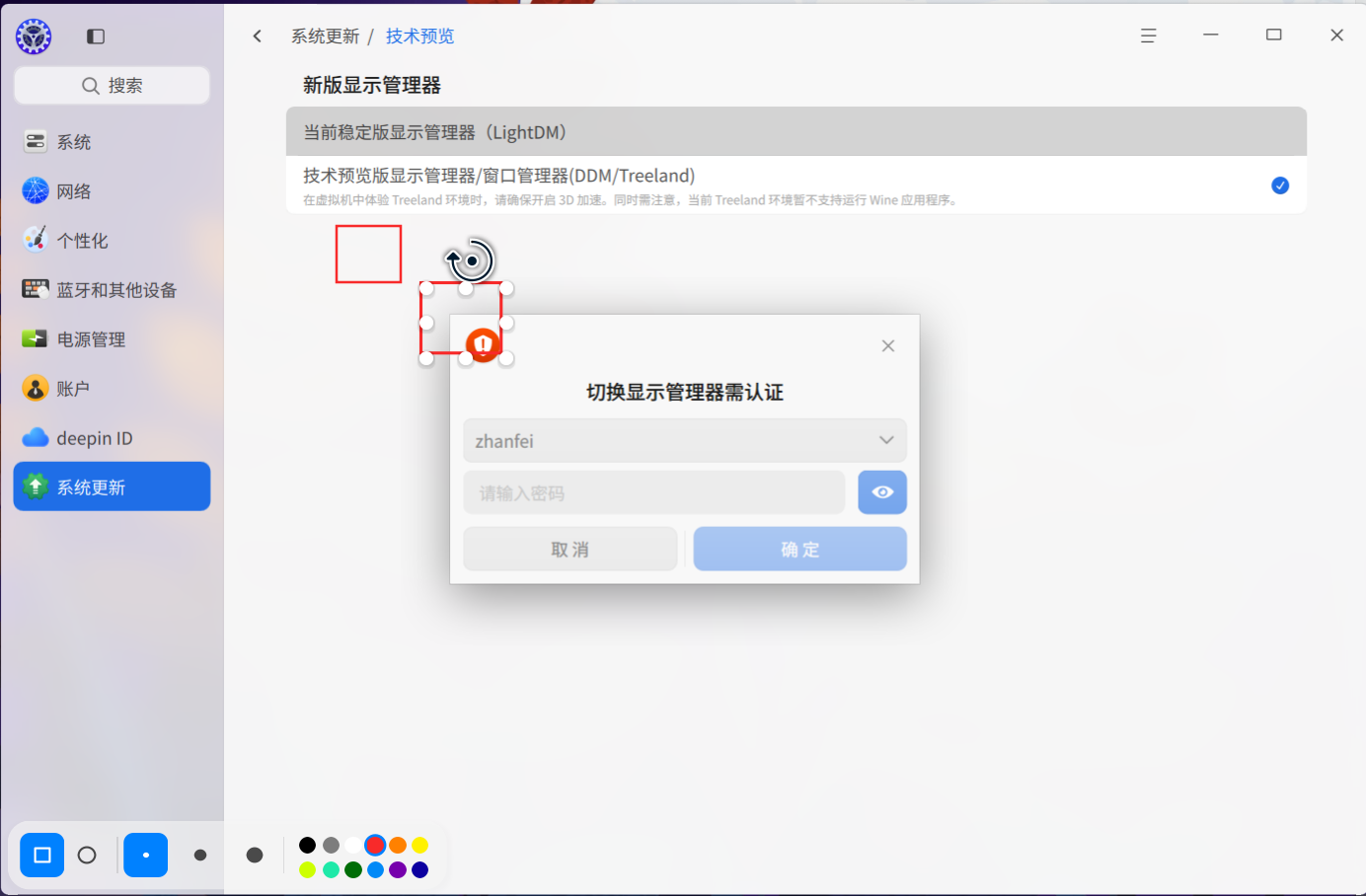Select the LightDM stable display manager
This screenshot has width=1366, height=896.
coord(797,132)
